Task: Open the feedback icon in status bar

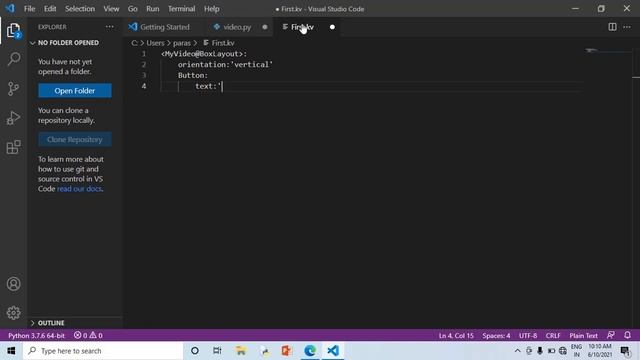Action: 611,335
